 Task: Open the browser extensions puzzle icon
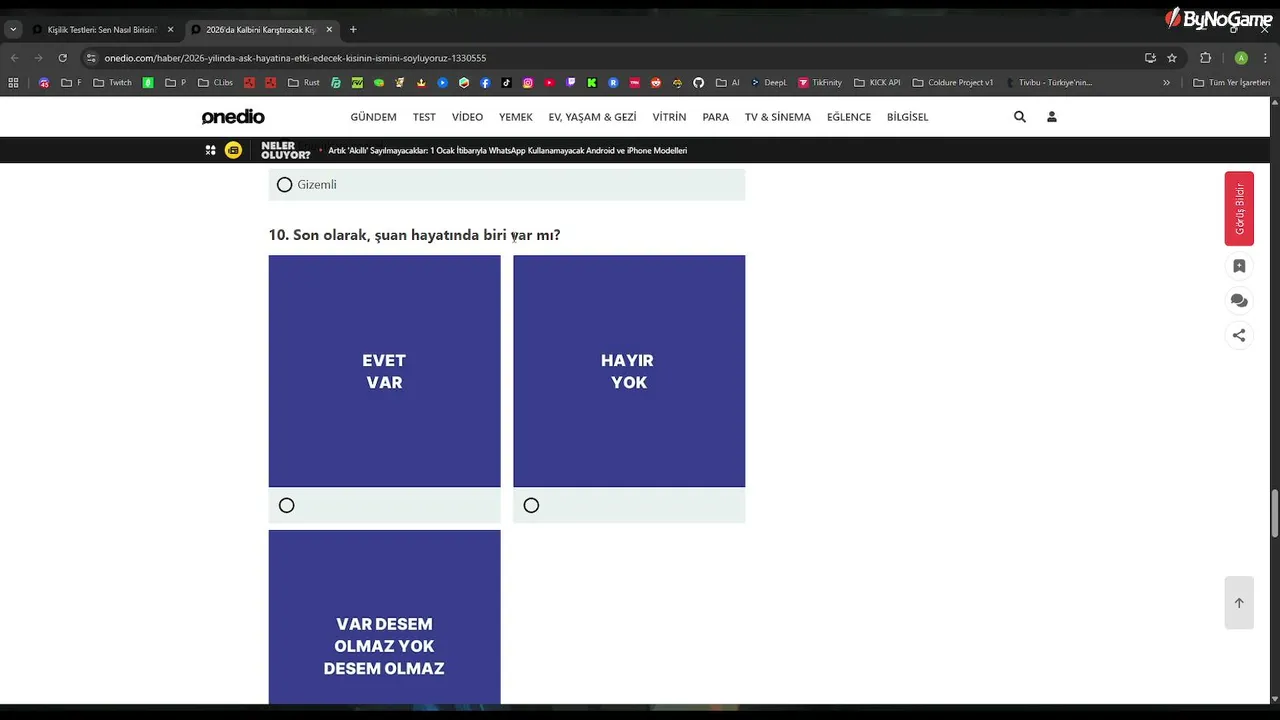point(1205,58)
